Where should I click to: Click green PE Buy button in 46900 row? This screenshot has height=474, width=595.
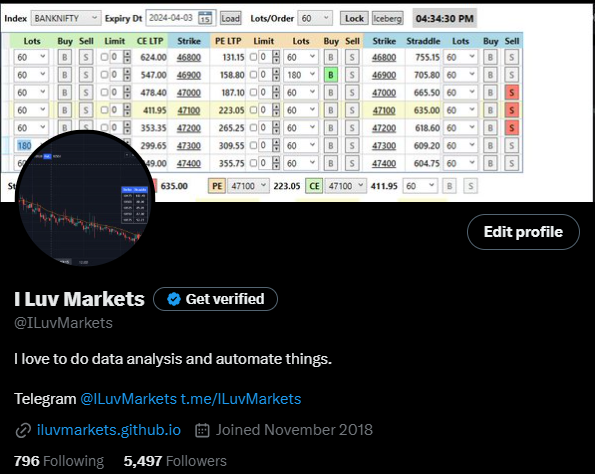tap(331, 75)
